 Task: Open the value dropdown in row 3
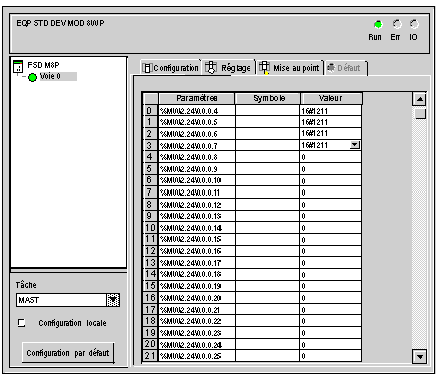(355, 145)
